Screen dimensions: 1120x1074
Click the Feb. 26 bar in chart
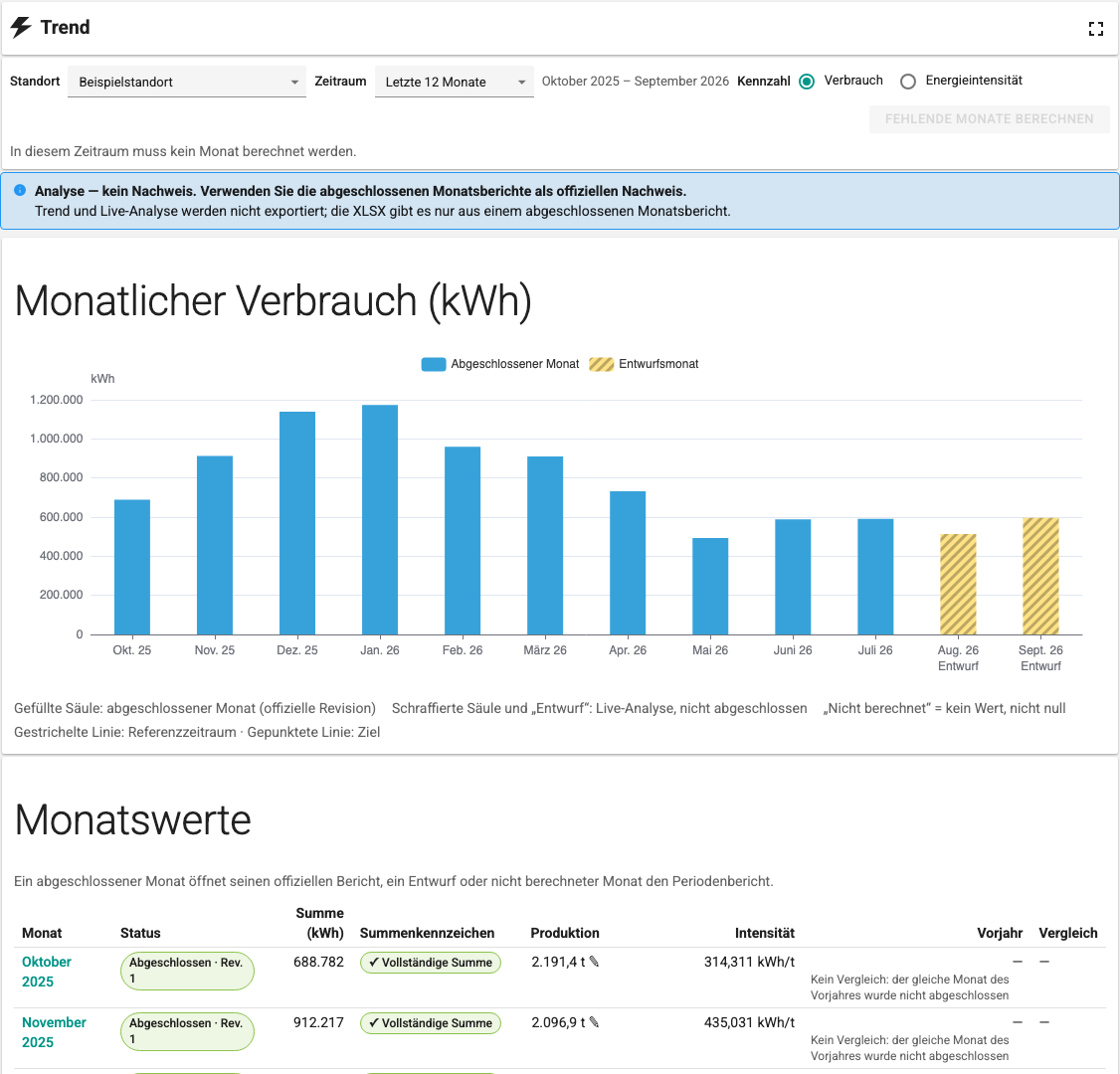pos(463,541)
